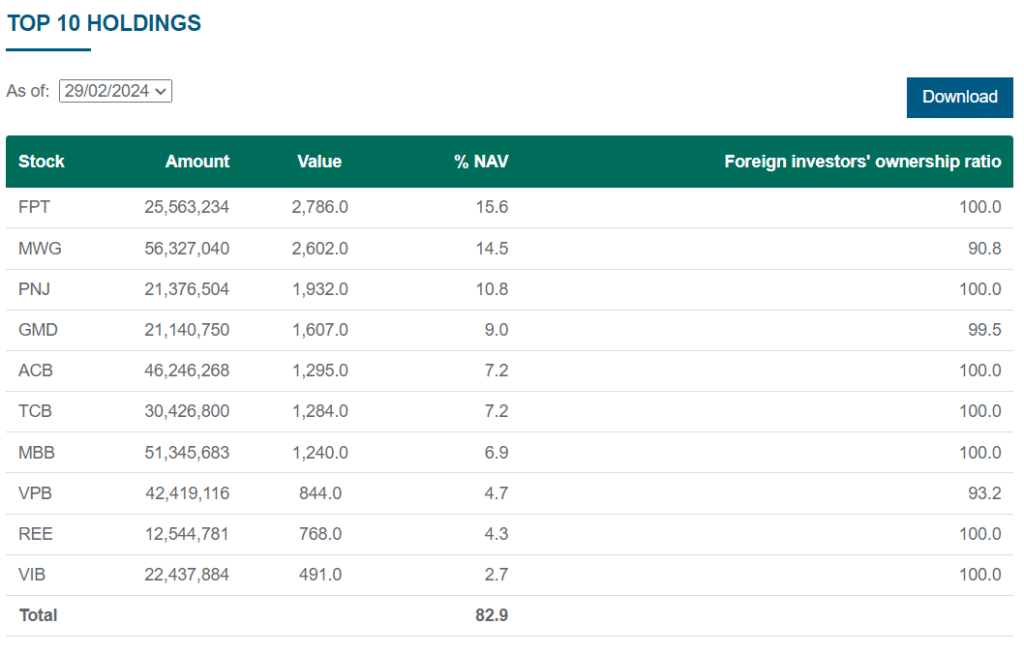
Task: Click the 9.0 % NAV cell
Action: (x=496, y=329)
